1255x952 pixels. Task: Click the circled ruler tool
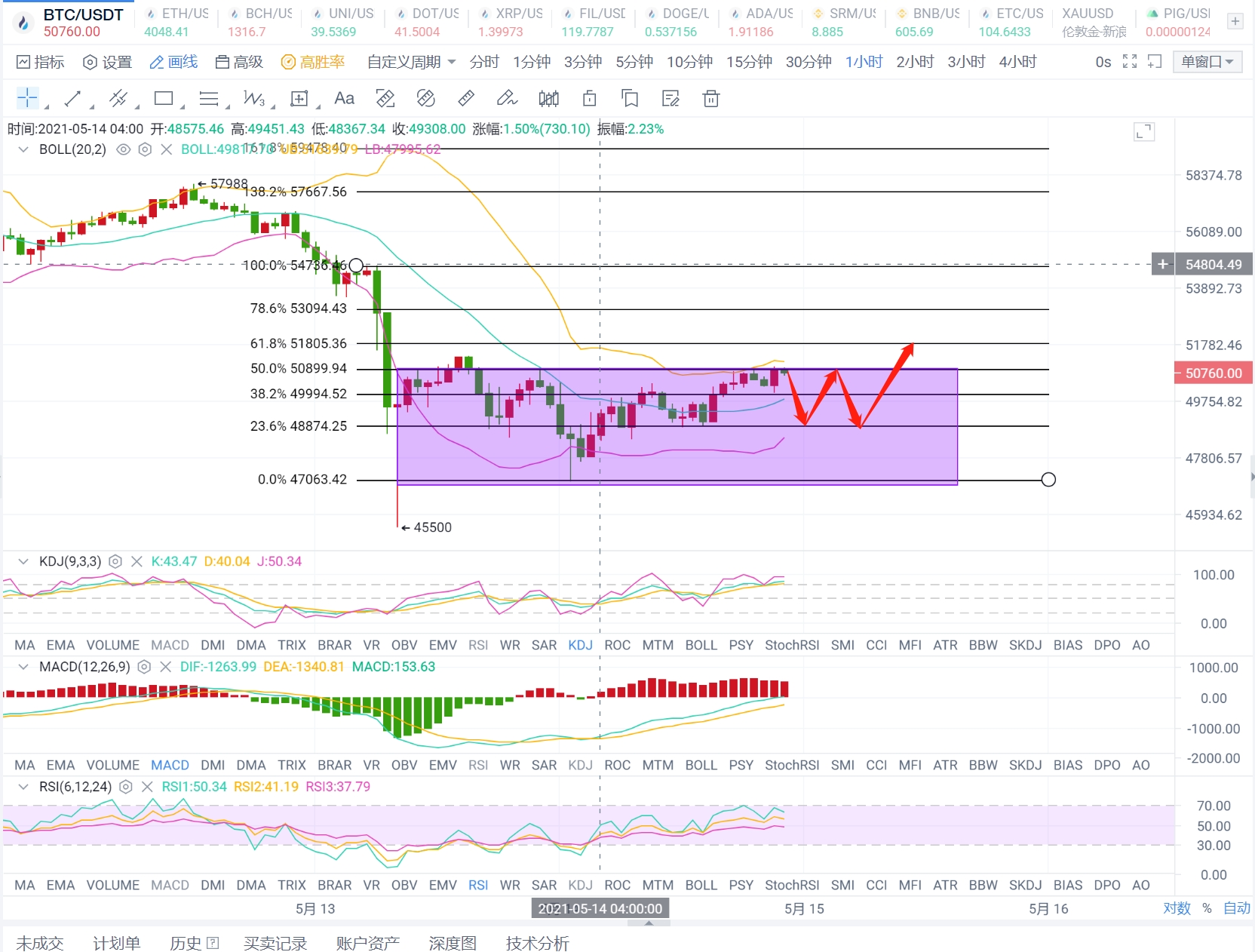tap(426, 98)
